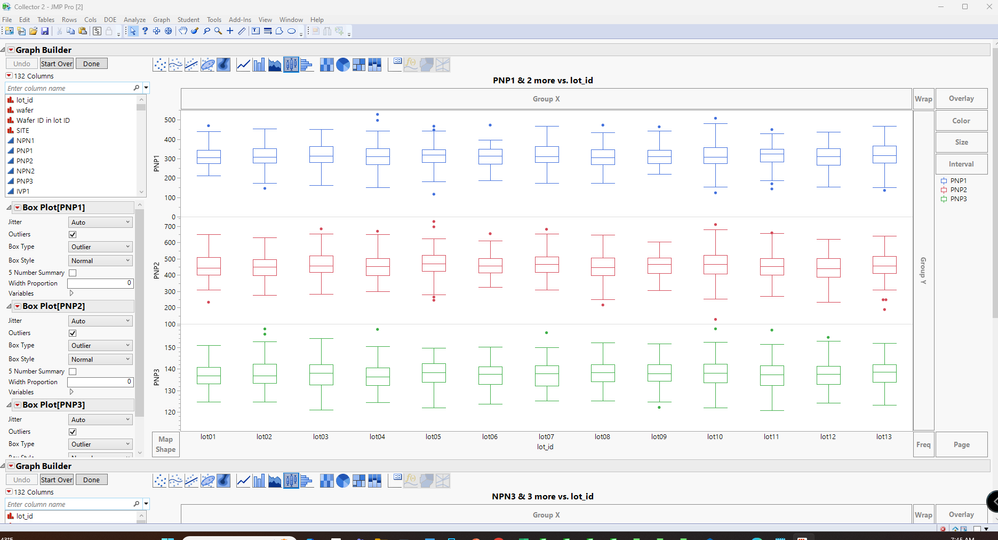Open the Analyze menu
This screenshot has width=998, height=540.
(x=134, y=20)
